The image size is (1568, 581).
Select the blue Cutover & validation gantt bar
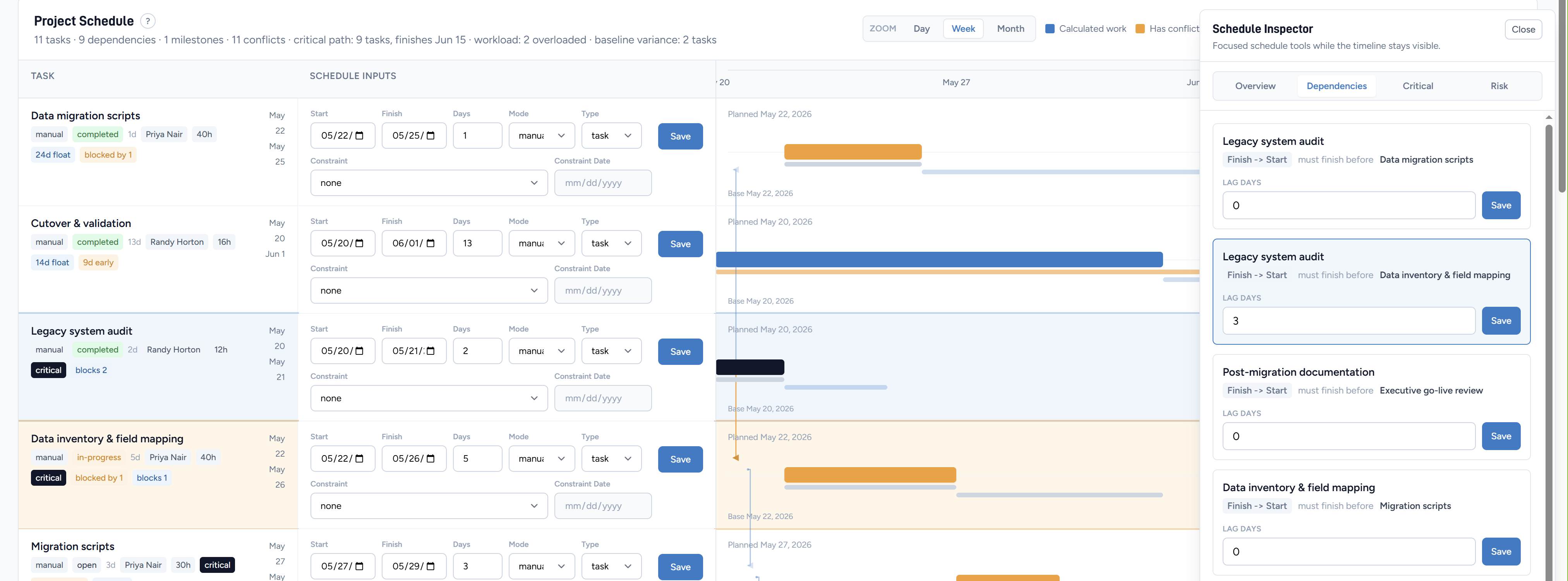(x=939, y=260)
